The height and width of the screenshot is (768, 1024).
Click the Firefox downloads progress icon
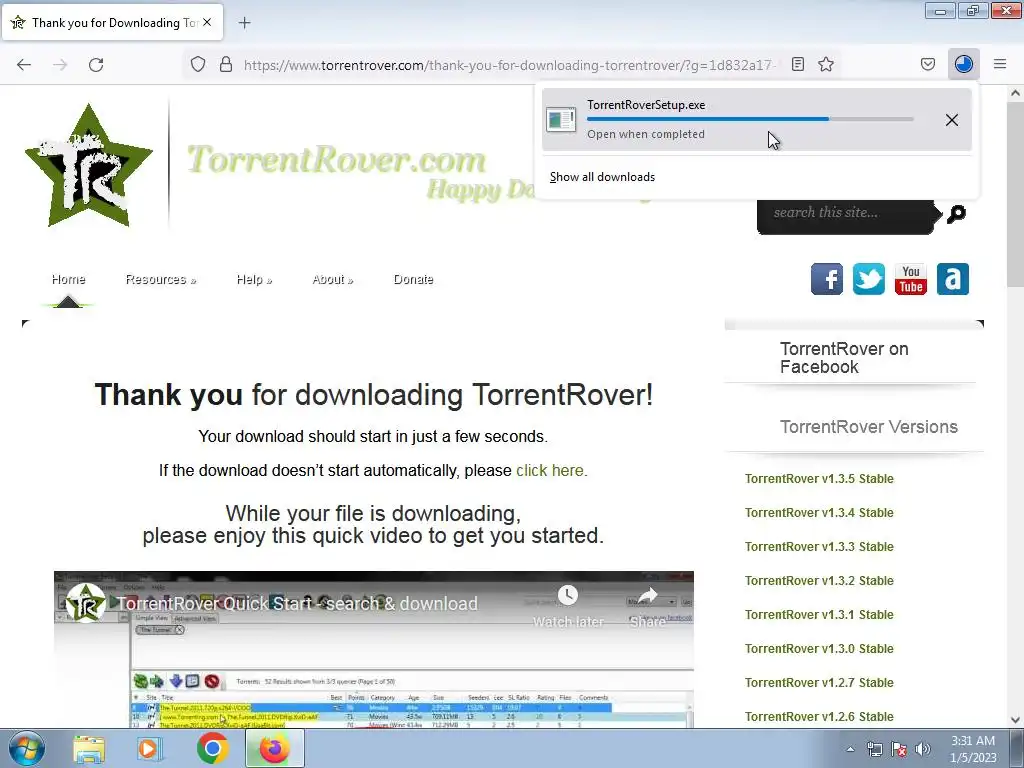pos(964,64)
